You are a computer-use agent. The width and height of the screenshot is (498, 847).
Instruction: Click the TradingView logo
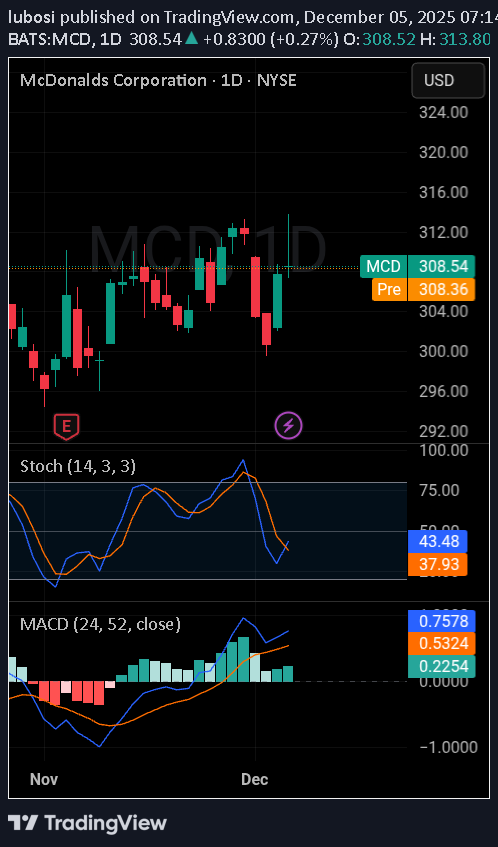pos(88,823)
